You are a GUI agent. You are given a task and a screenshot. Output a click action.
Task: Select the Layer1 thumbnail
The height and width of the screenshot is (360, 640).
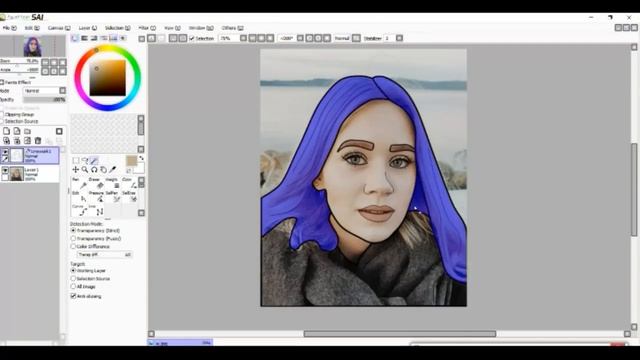(x=17, y=174)
